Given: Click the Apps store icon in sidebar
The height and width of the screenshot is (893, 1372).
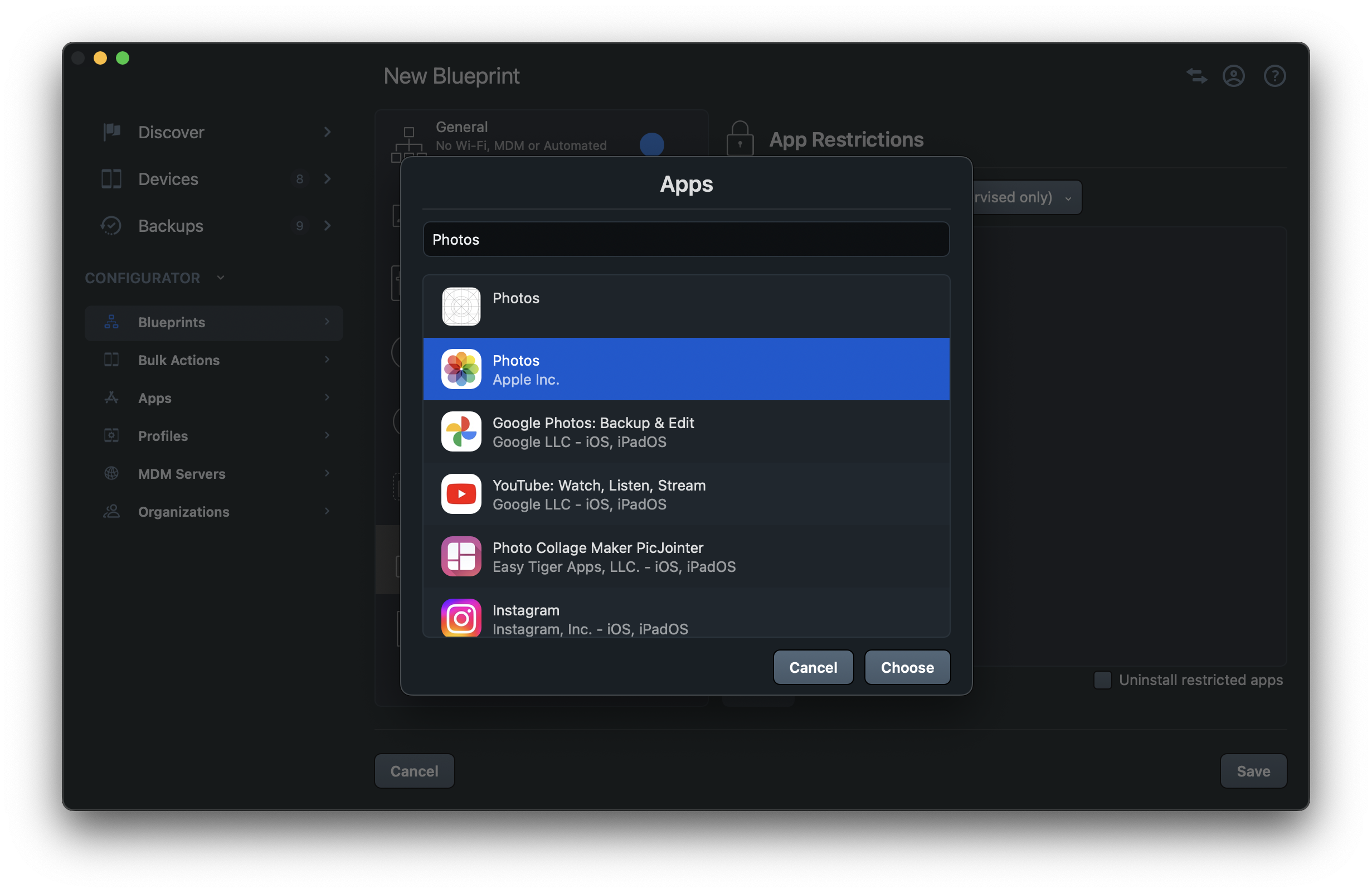Looking at the screenshot, I should (111, 398).
